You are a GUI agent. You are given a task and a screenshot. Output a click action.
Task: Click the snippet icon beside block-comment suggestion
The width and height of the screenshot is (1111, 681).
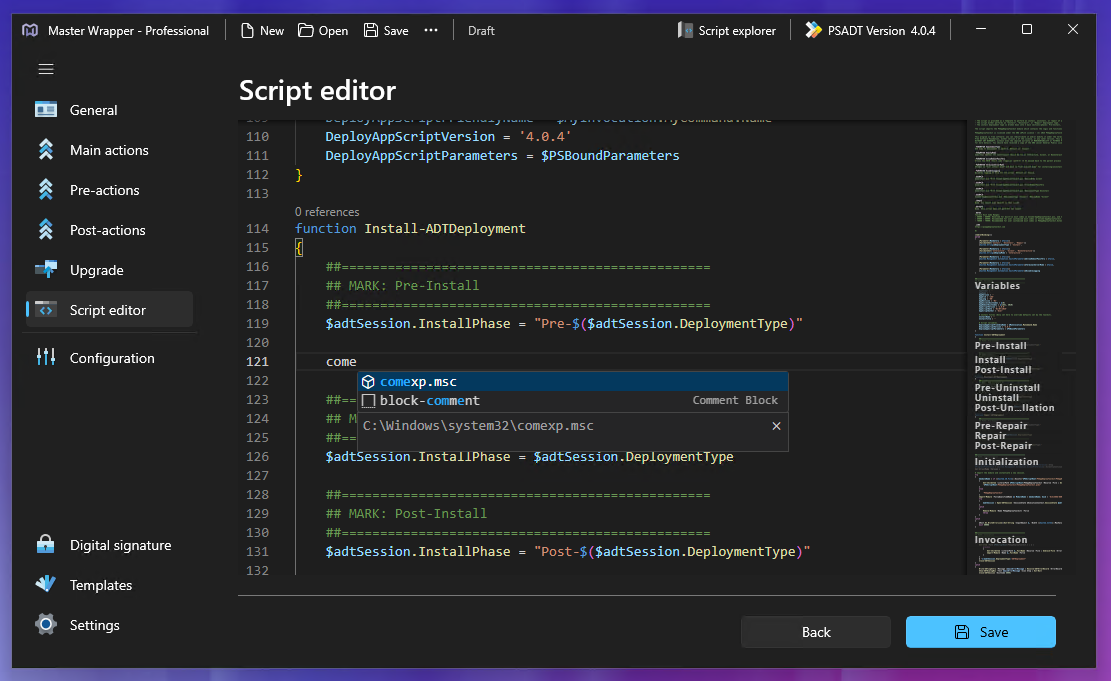coord(368,400)
